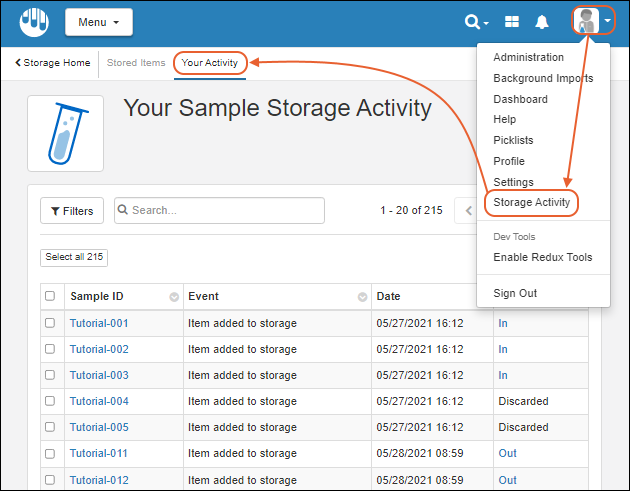Open the Tutorial-002 sample link
Image resolution: width=630 pixels, height=491 pixels.
click(99, 349)
